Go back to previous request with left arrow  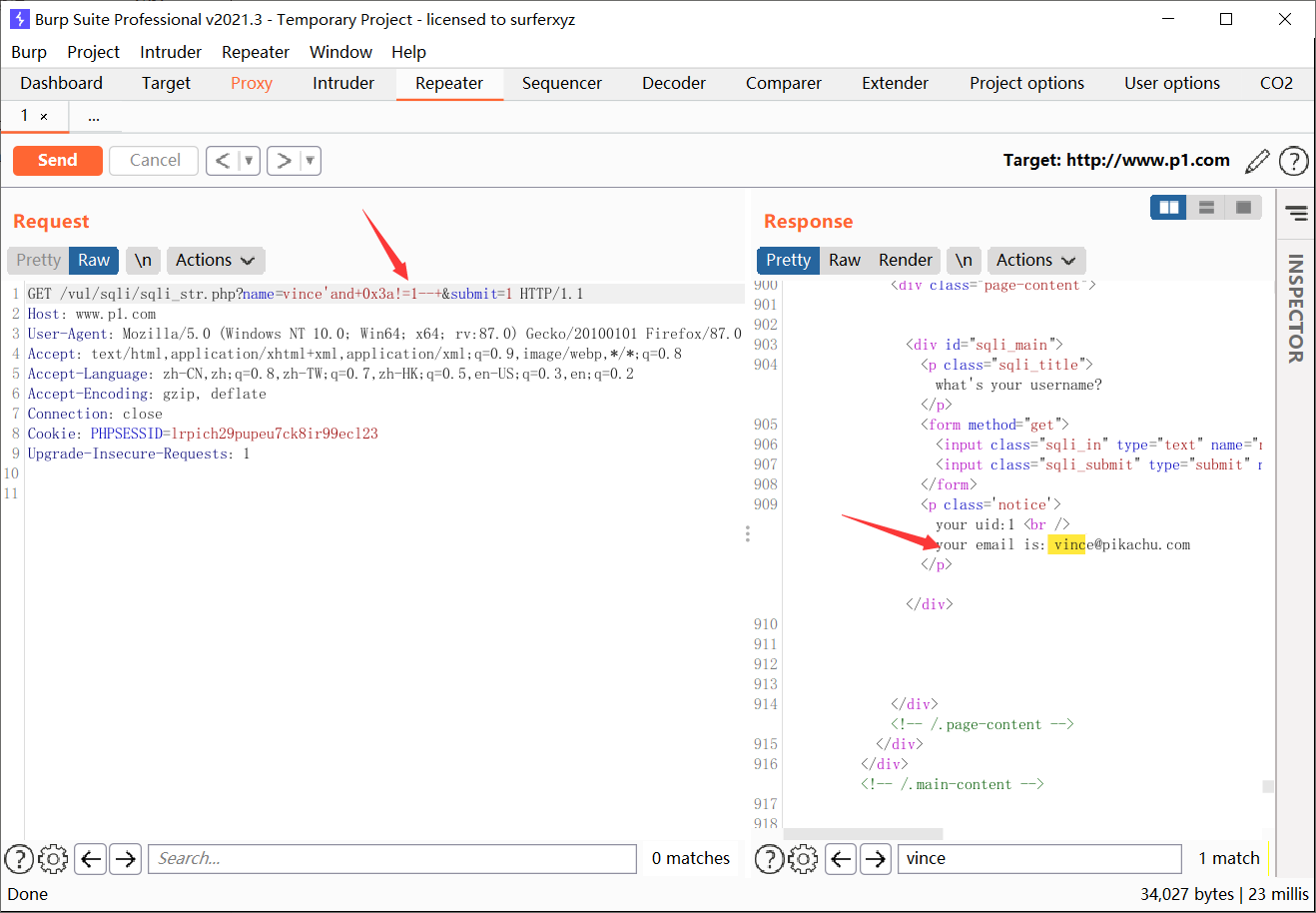(x=223, y=160)
